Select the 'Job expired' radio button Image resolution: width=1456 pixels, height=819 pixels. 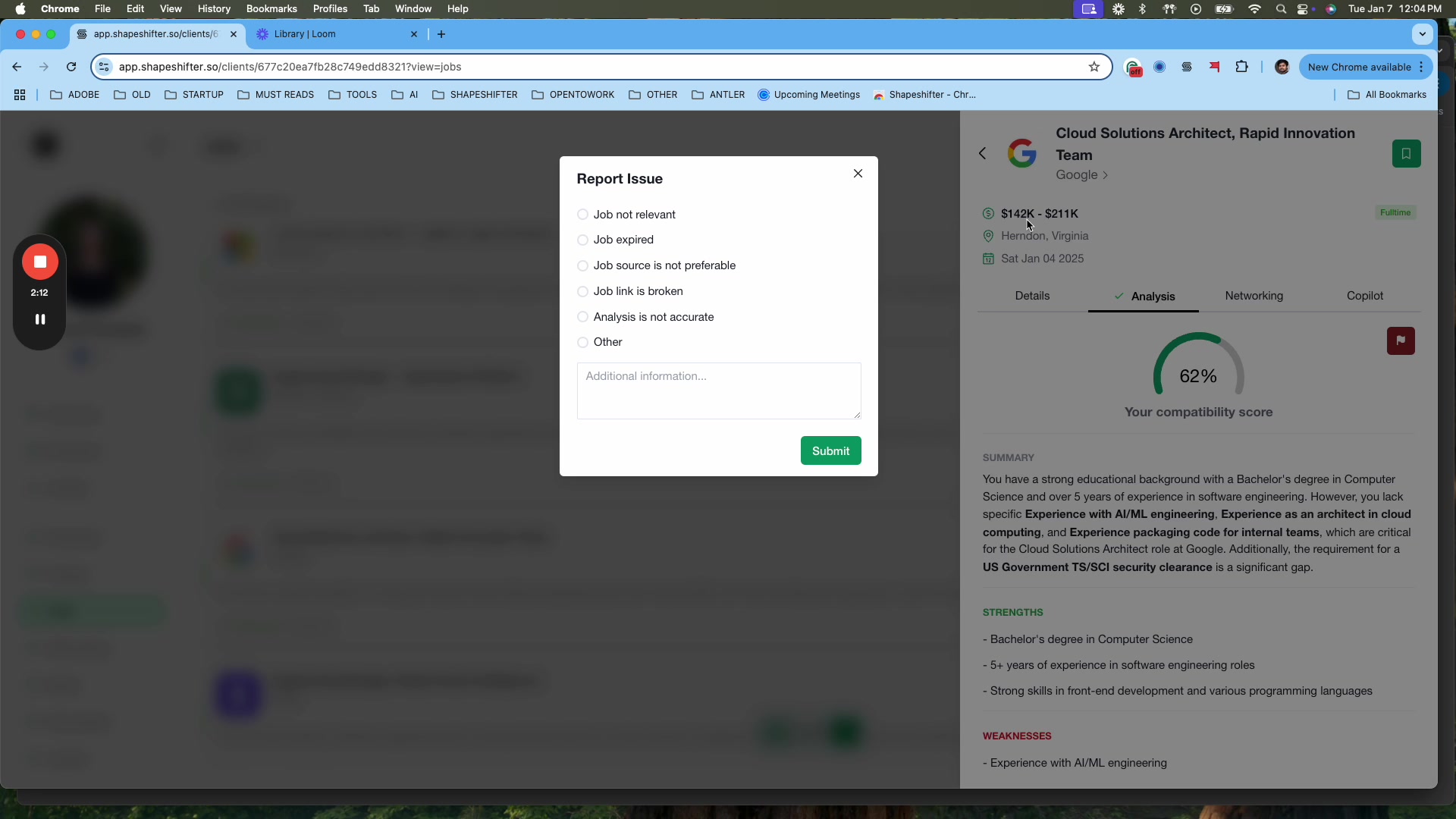pos(583,240)
